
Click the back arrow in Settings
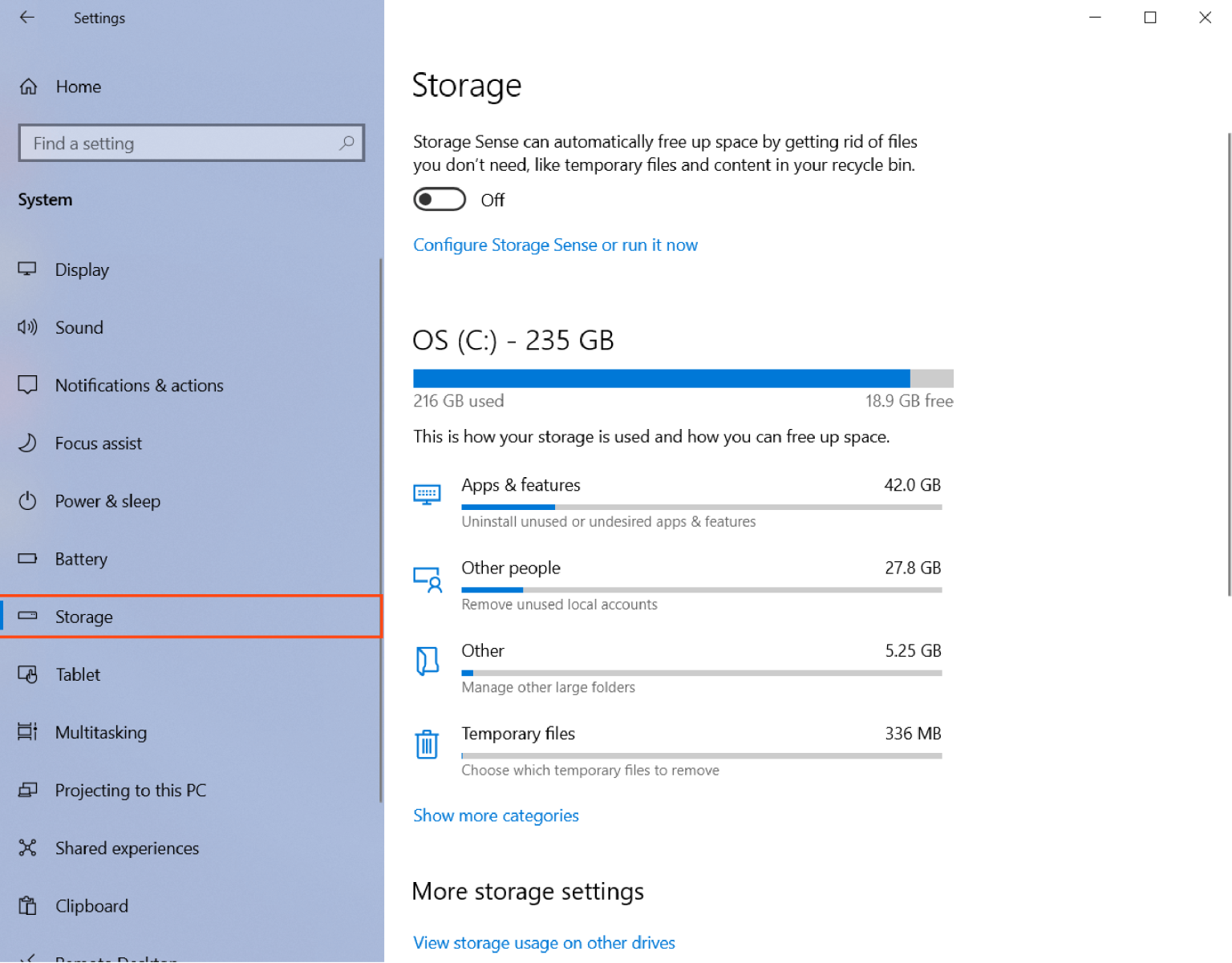pyautogui.click(x=27, y=18)
